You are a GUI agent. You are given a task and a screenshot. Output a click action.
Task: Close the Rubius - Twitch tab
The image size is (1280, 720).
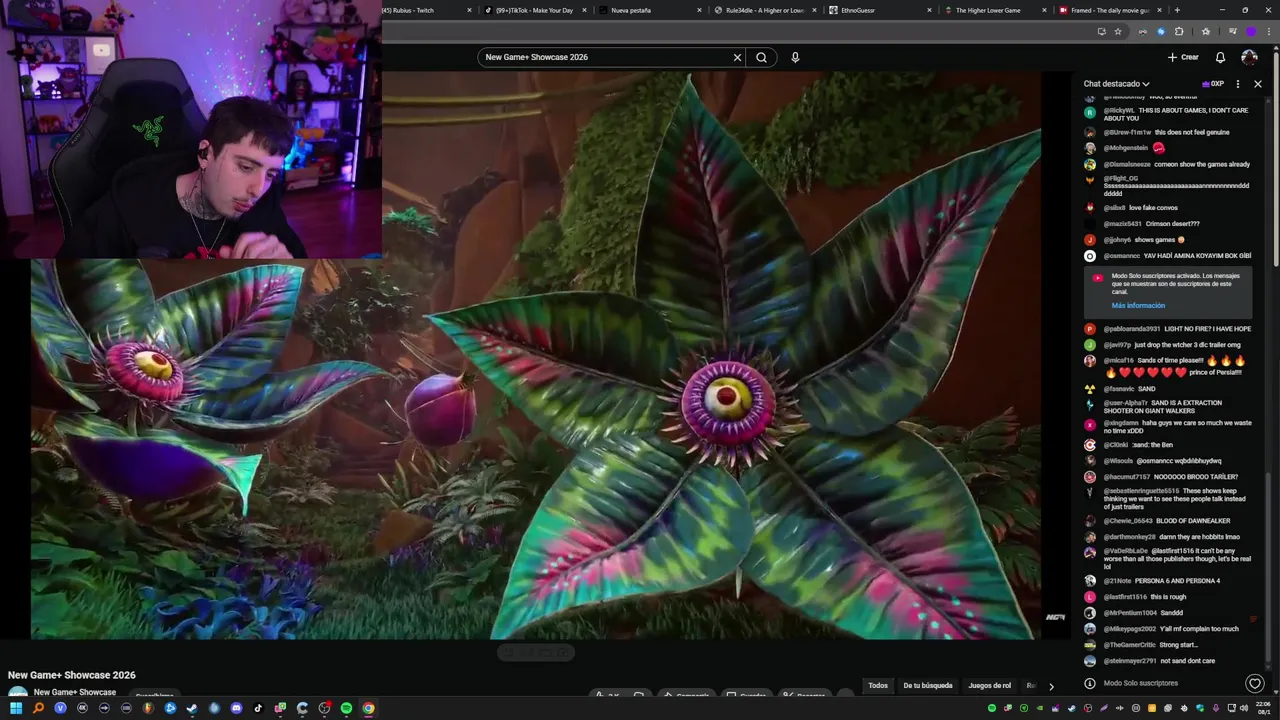tap(469, 10)
